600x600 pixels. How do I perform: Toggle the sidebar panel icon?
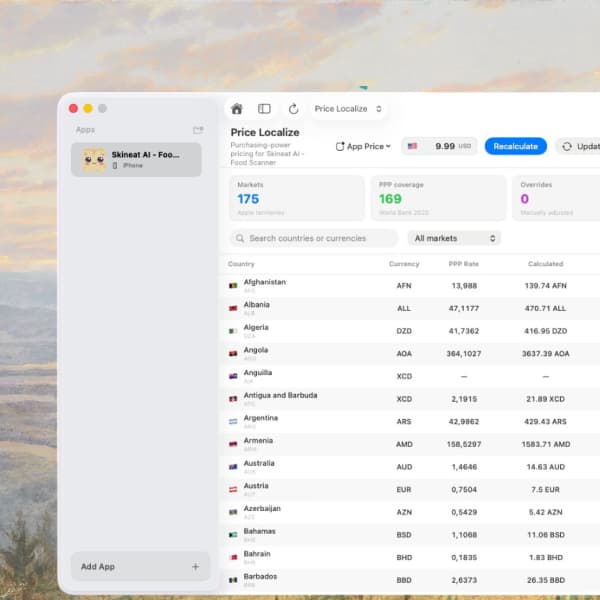tap(264, 109)
